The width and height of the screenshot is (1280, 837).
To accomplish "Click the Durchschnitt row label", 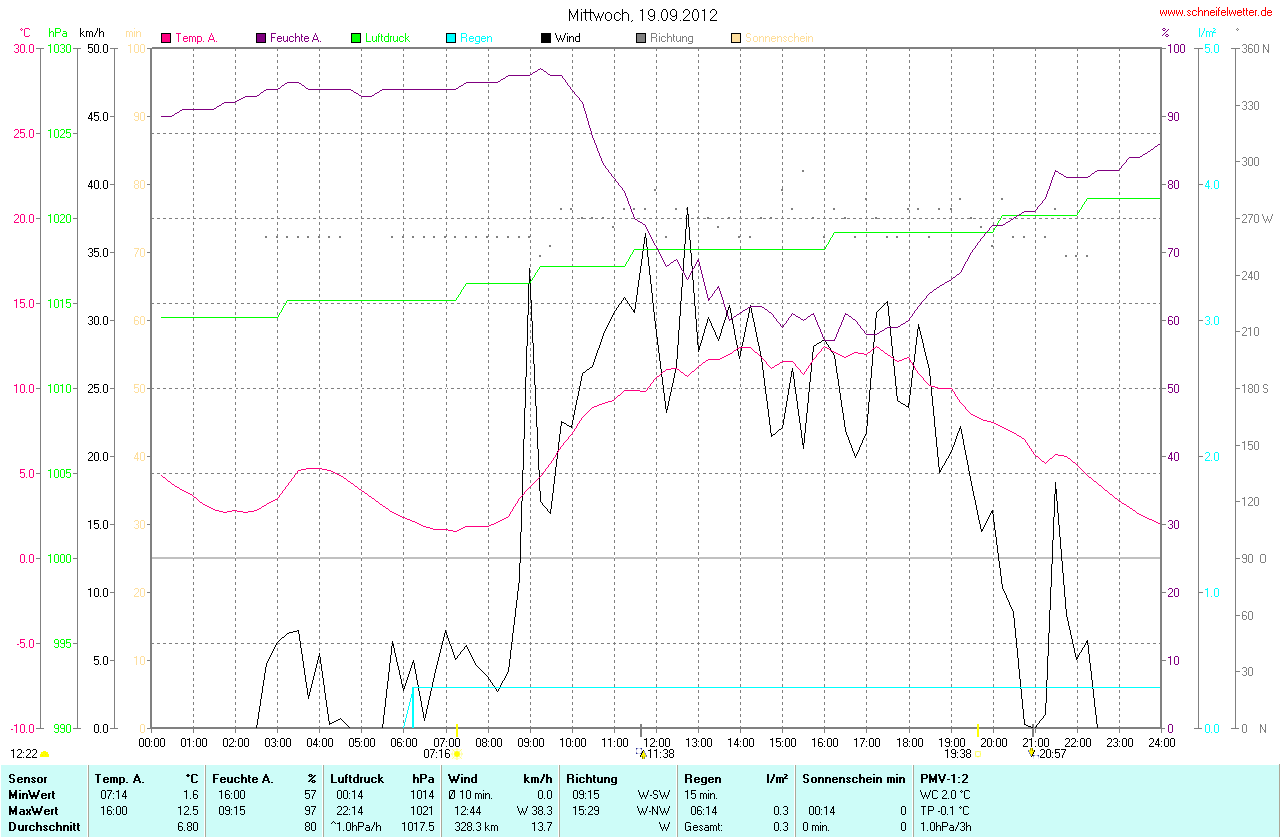I will [42, 827].
